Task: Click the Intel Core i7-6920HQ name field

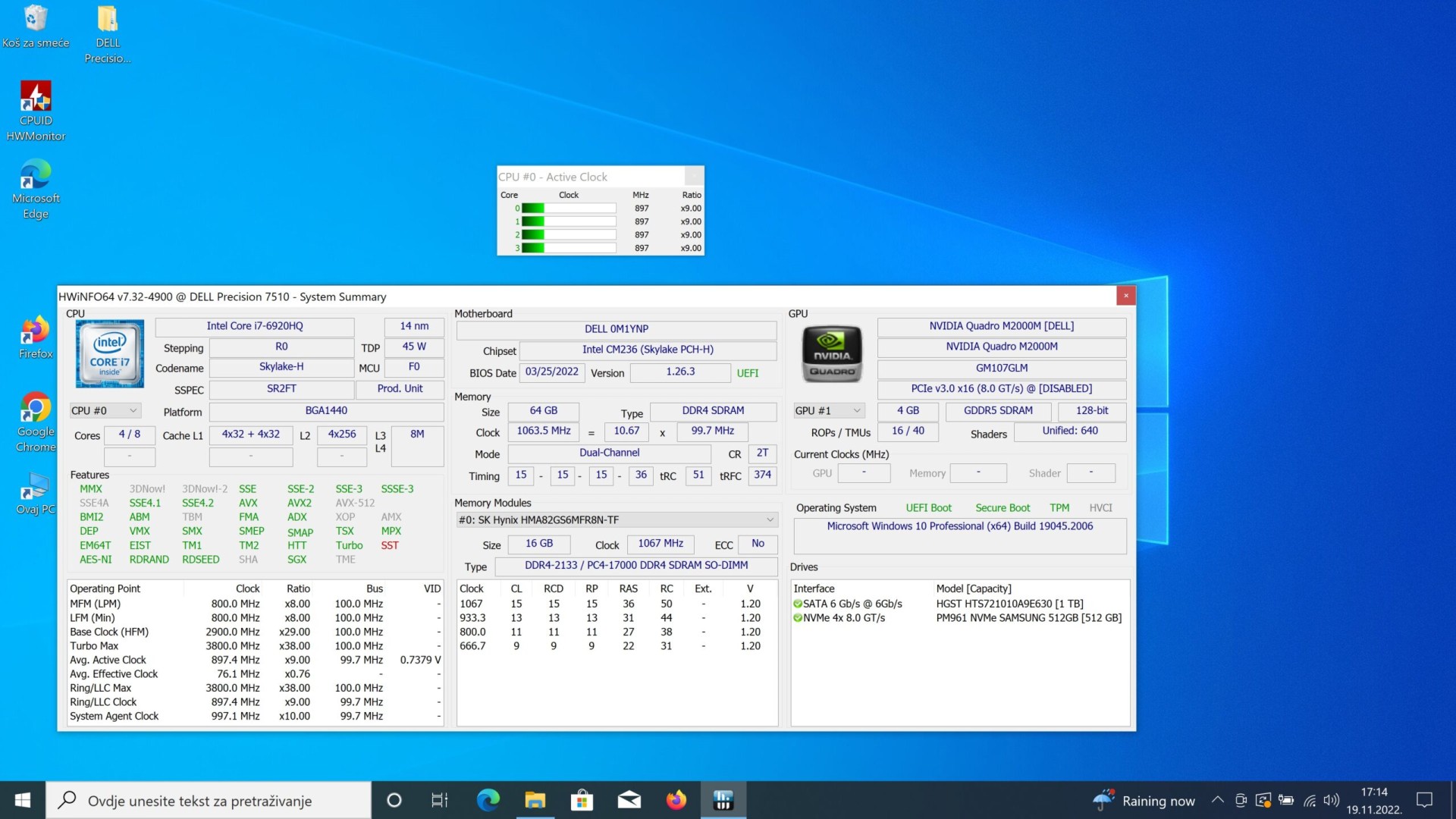Action: (255, 326)
